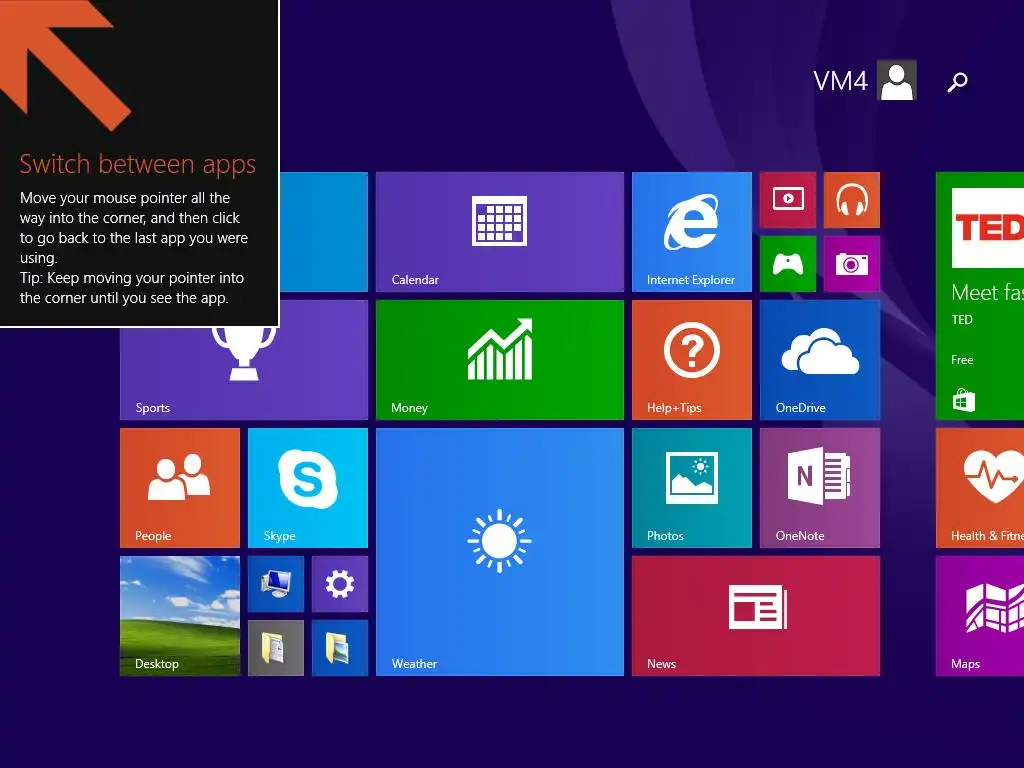This screenshot has height=768, width=1024.
Task: Open the Maps tile
Action: coord(980,616)
